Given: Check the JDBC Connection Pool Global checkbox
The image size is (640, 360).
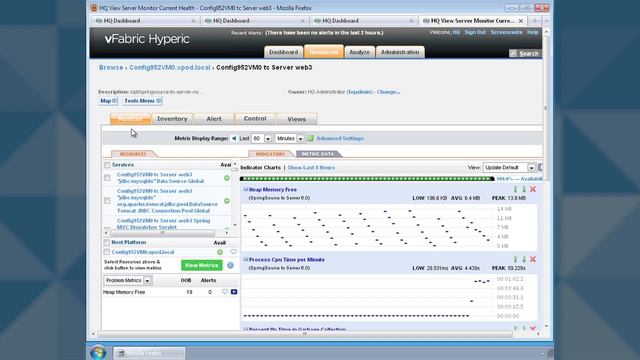Looking at the screenshot, I should (107, 201).
